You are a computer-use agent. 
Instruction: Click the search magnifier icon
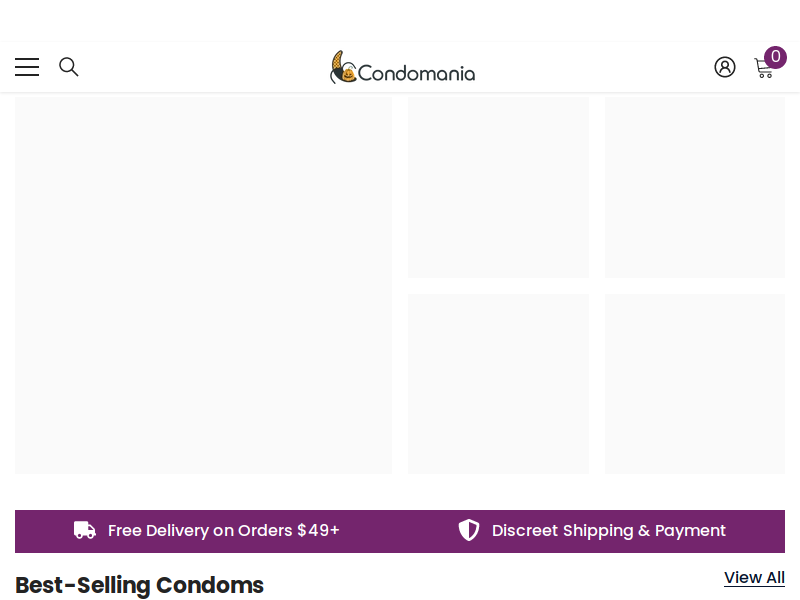(x=69, y=67)
